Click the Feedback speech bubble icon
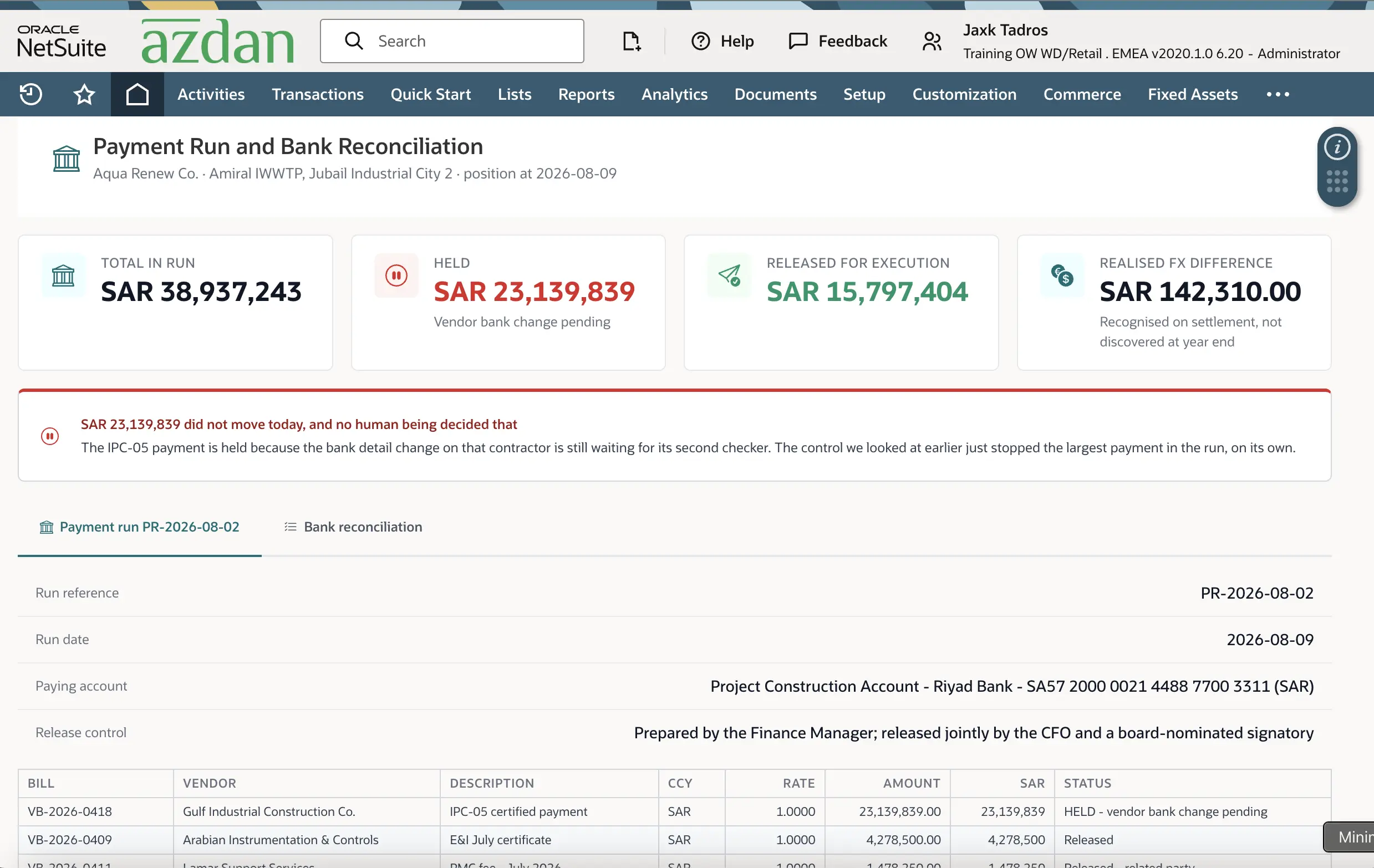1374x868 pixels. pos(798,41)
